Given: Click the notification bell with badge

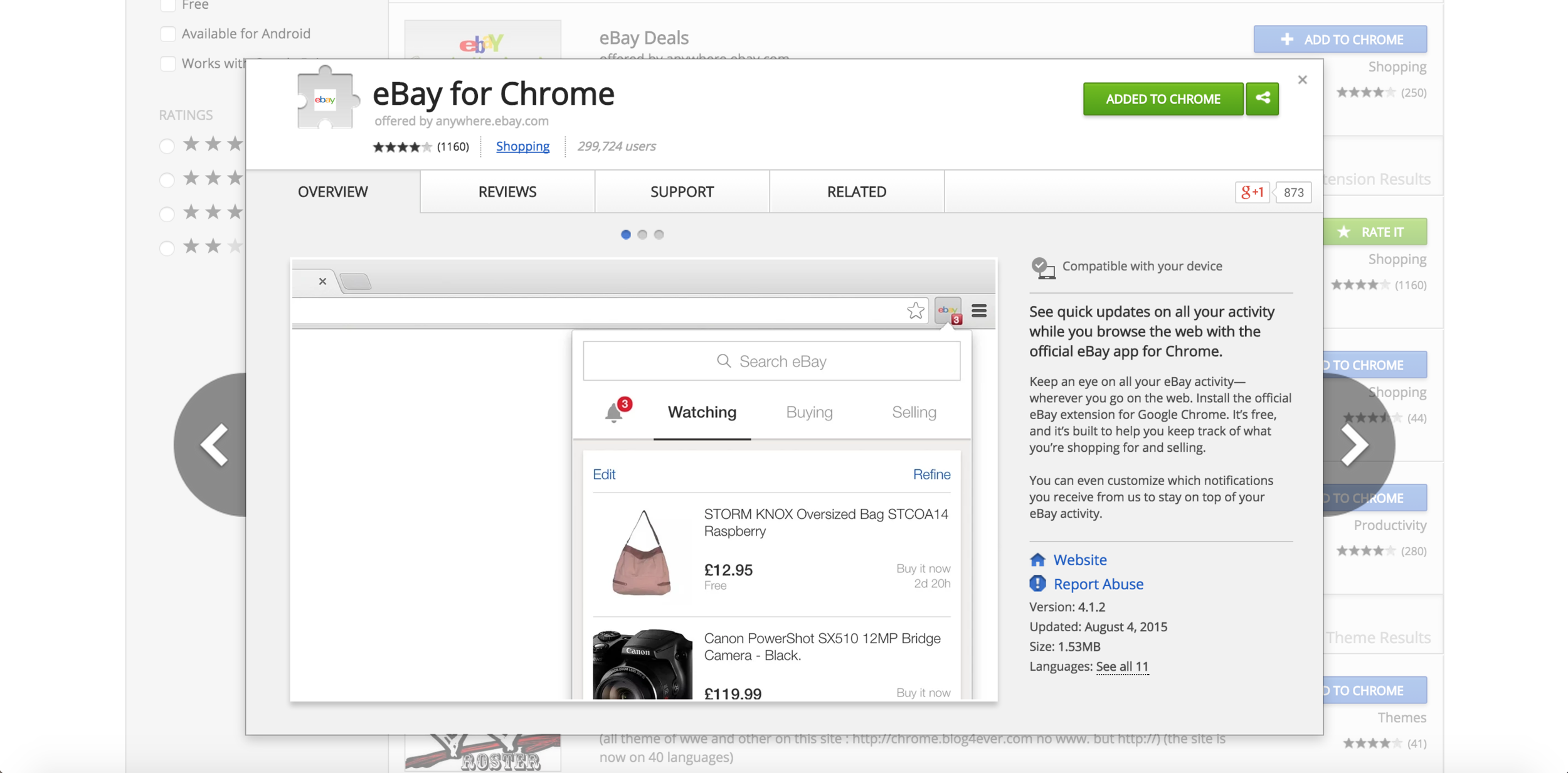Looking at the screenshot, I should click(x=615, y=412).
